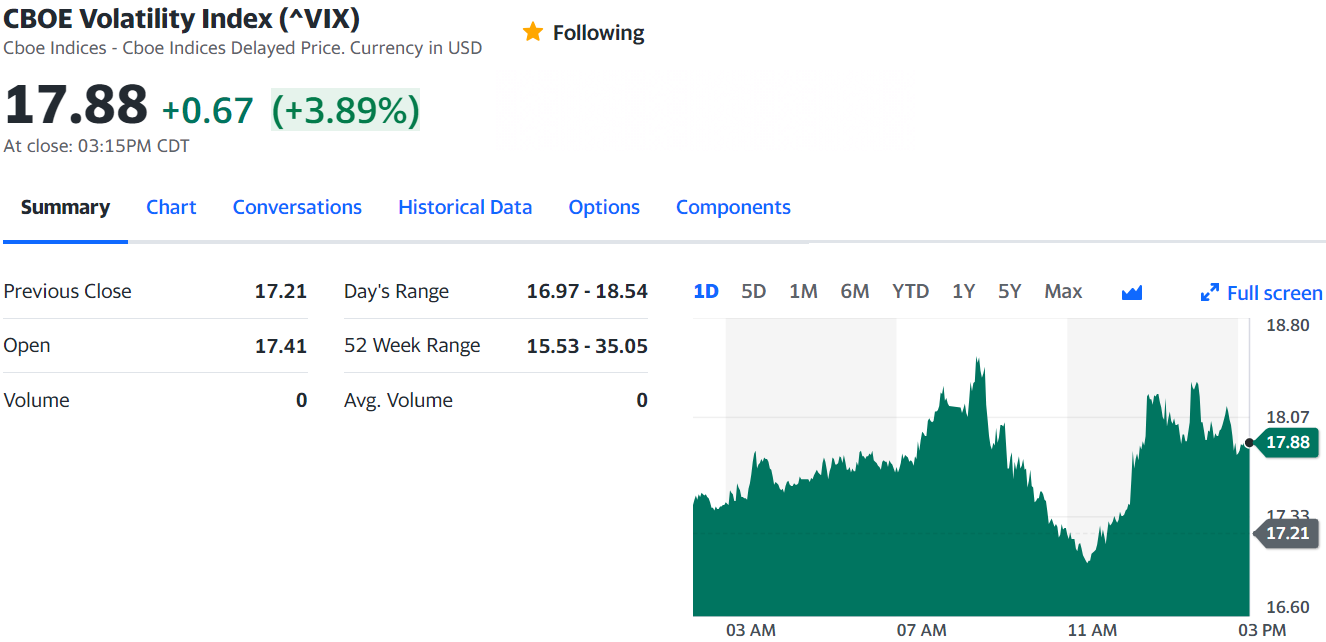
Task: Go to the Historical Data tab
Action: [x=465, y=207]
